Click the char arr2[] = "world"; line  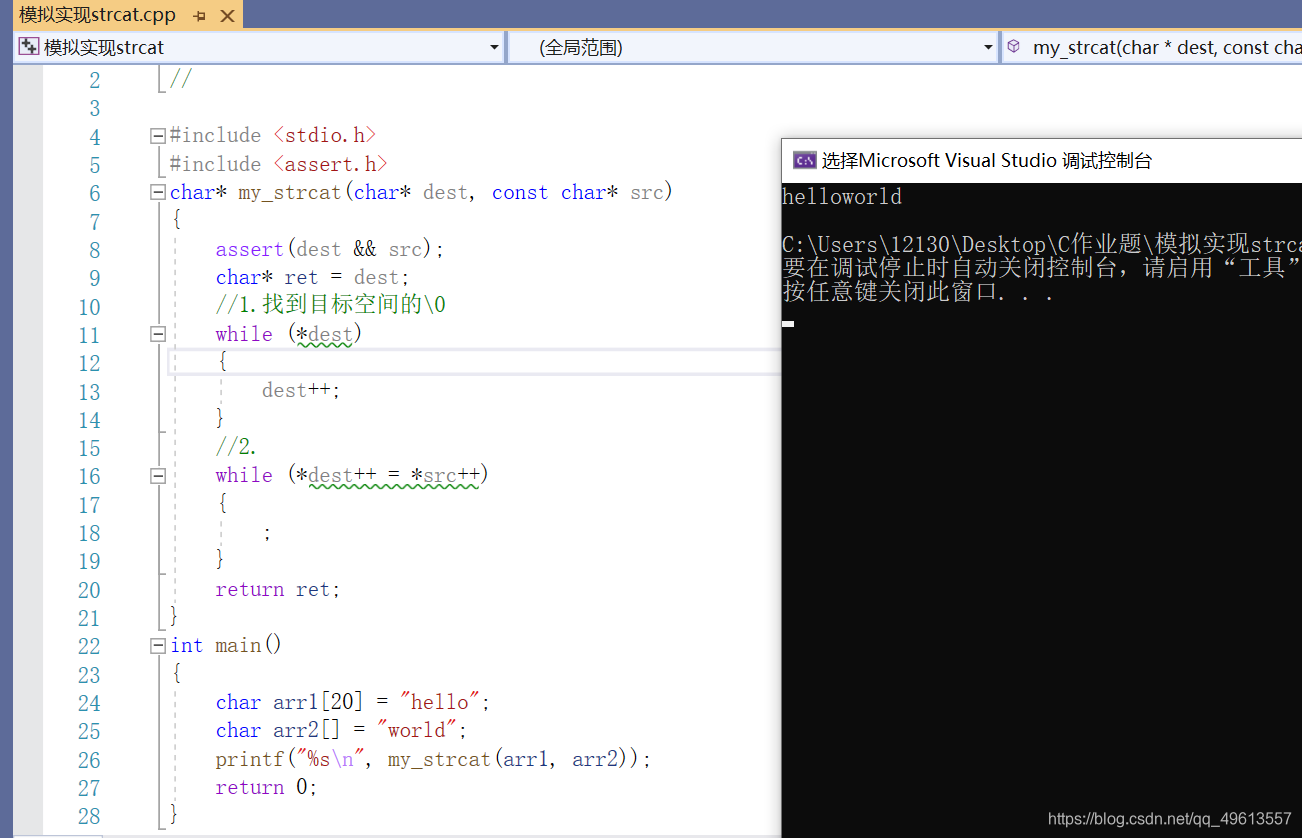(x=341, y=730)
